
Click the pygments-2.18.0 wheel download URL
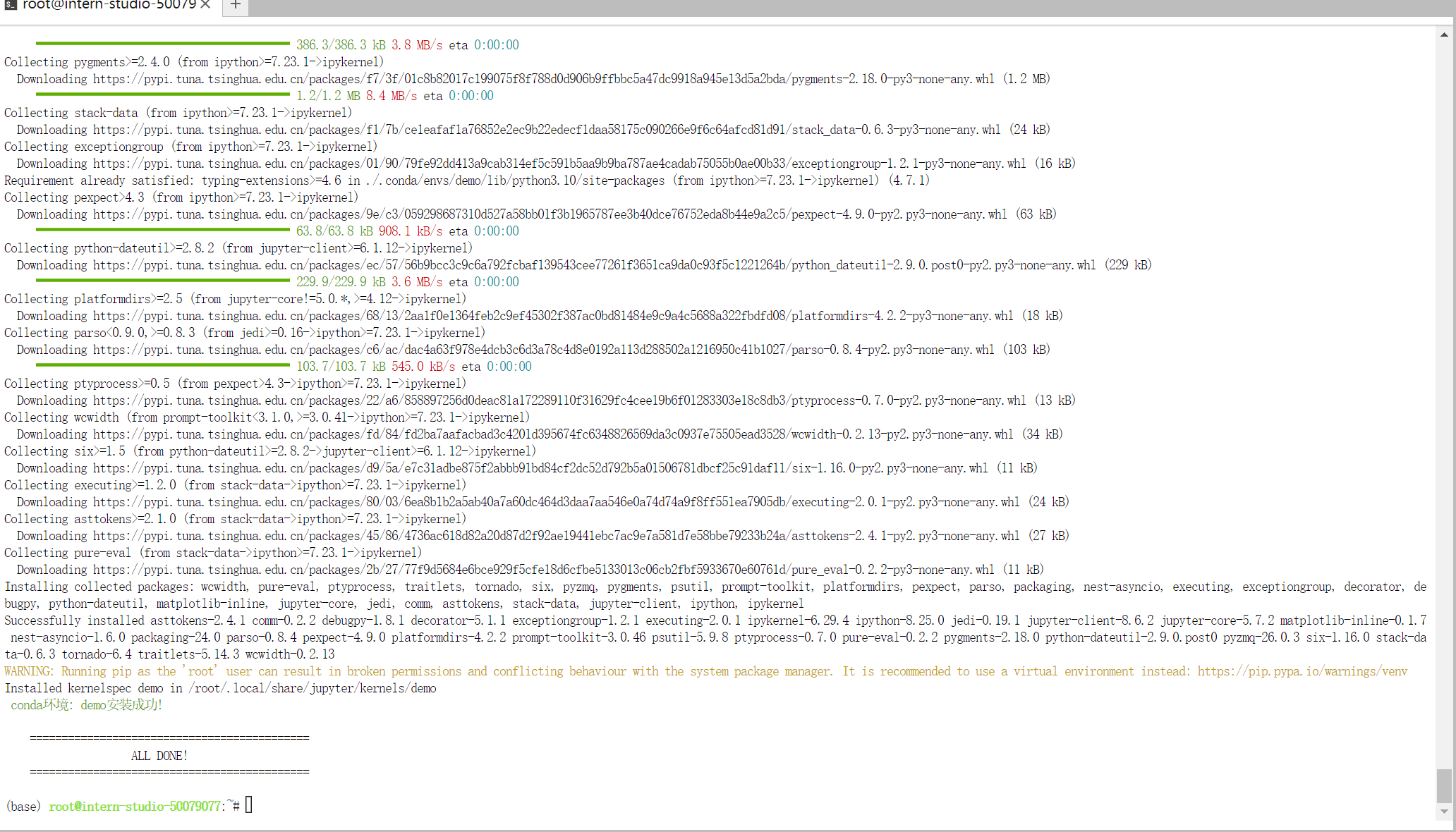[543, 79]
